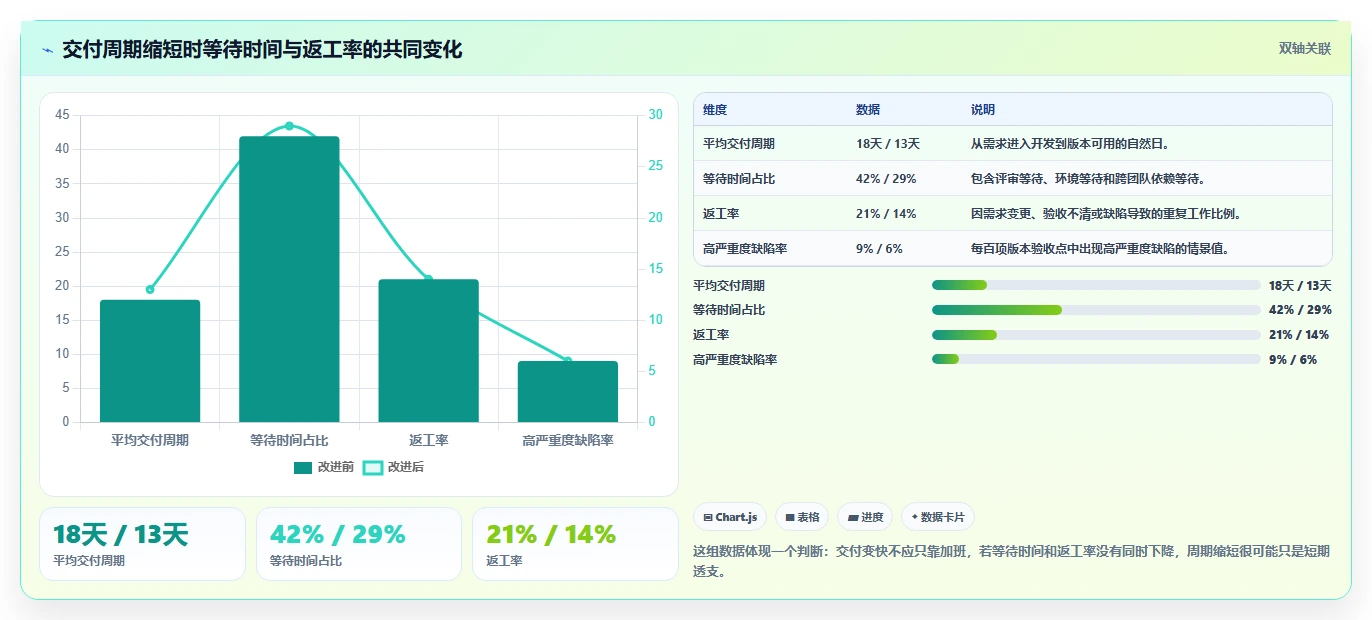Click description starting 从需求进入开发
This screenshot has height=620, width=1372.
(1070, 144)
